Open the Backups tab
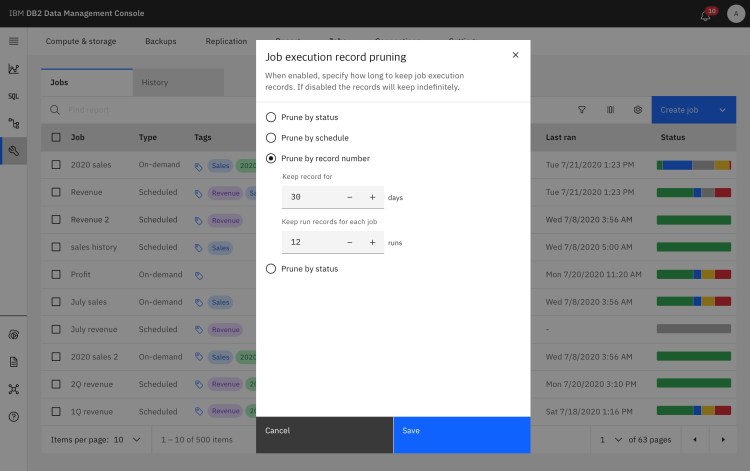Viewport: 750px width, 471px height. click(x=160, y=41)
